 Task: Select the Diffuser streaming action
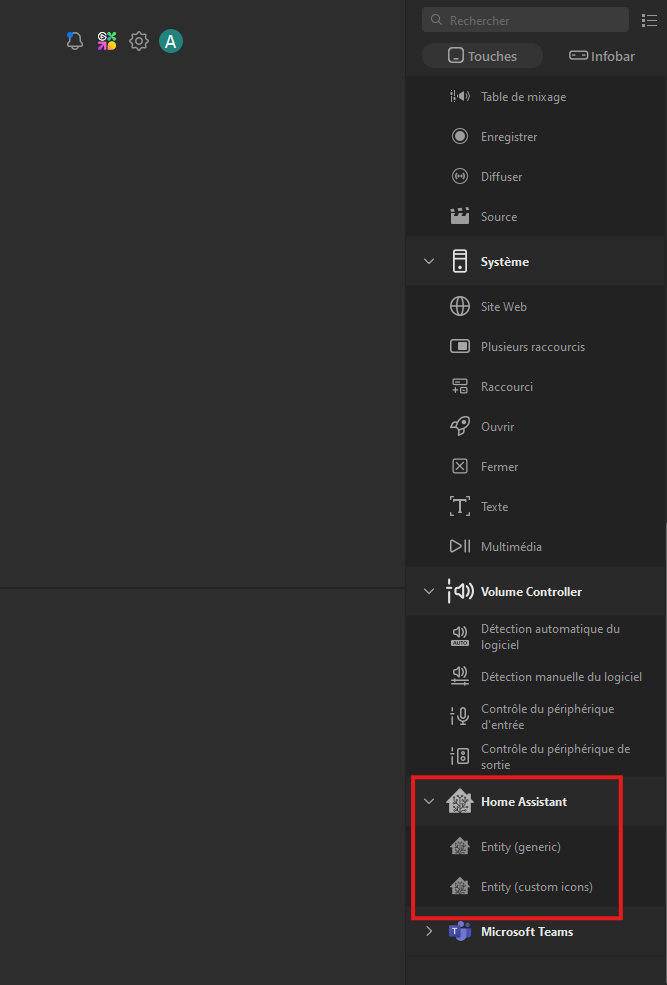tap(501, 177)
